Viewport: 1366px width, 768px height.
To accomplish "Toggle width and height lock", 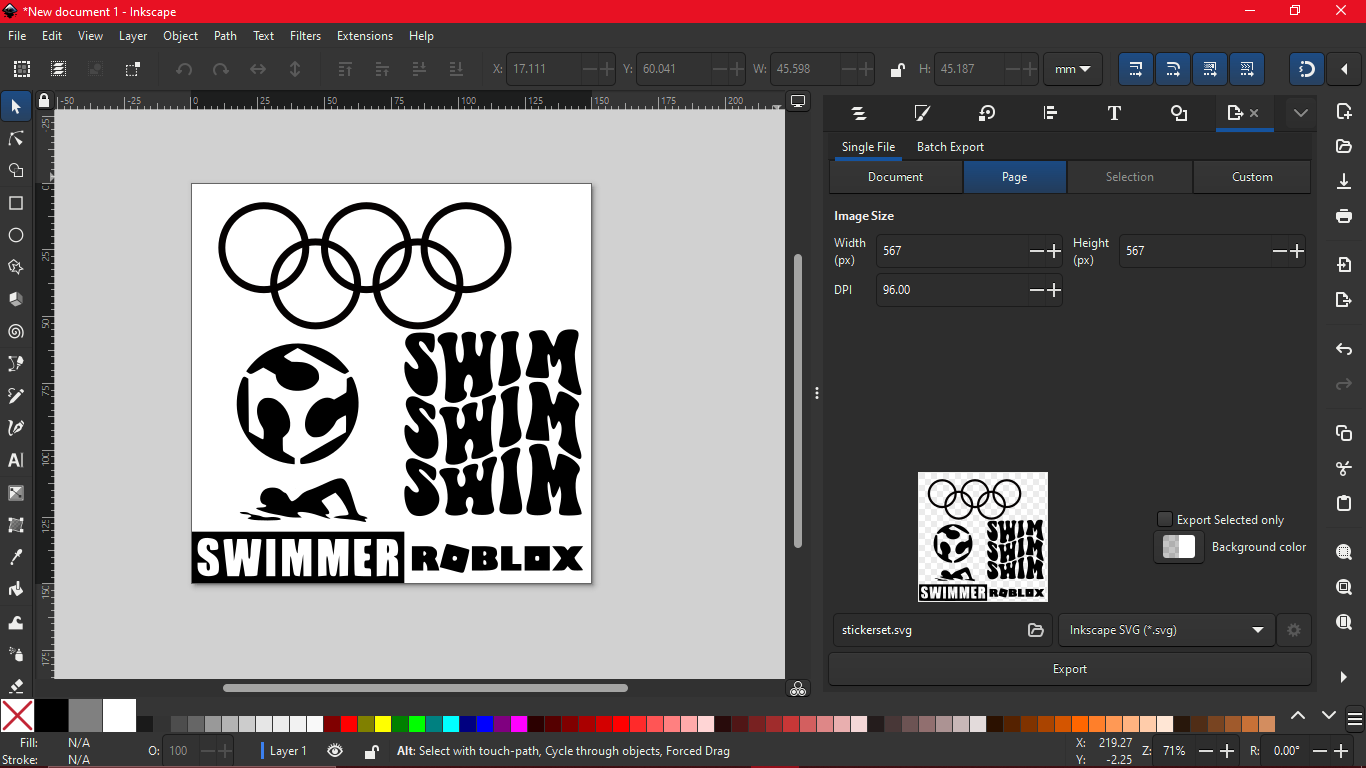I will point(897,69).
